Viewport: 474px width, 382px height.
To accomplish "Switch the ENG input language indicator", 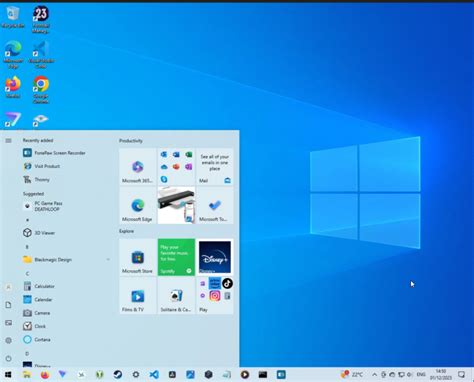I will click(421, 375).
